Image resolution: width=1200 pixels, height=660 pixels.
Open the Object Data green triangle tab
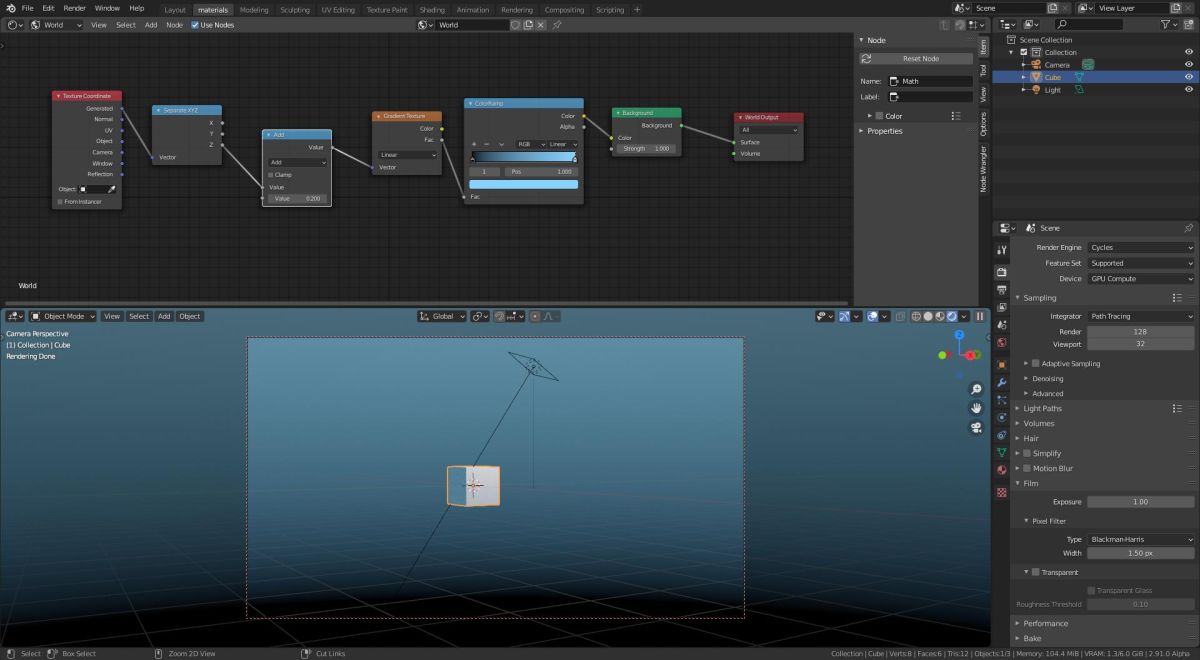click(x=1002, y=452)
